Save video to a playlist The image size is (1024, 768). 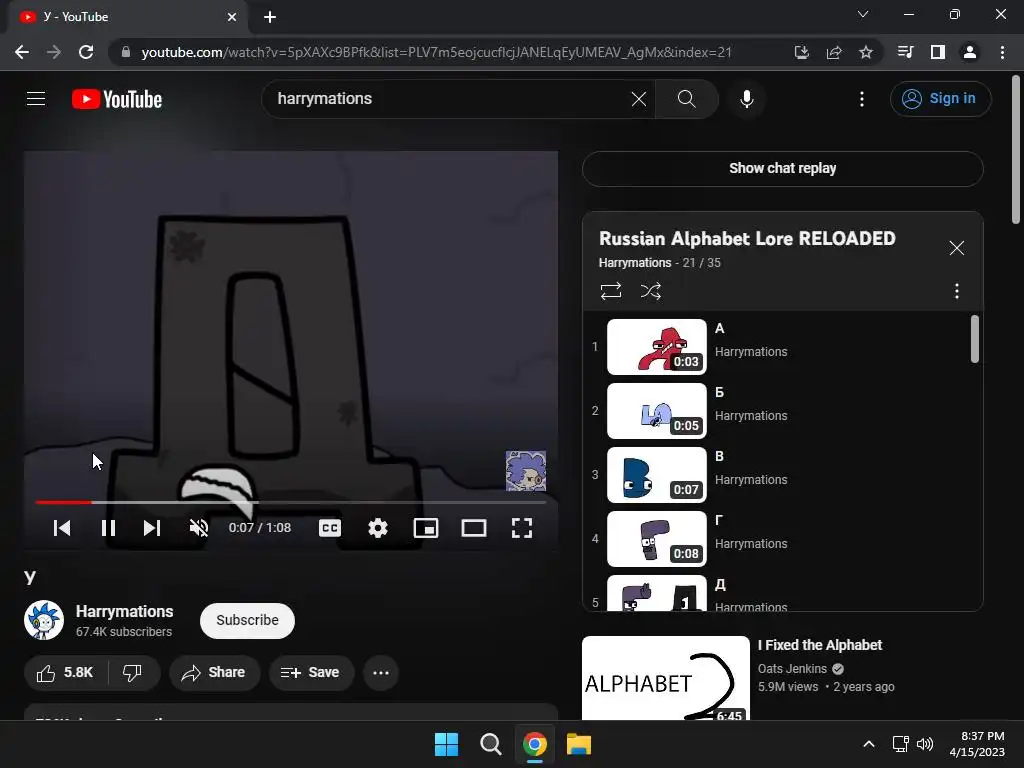311,673
